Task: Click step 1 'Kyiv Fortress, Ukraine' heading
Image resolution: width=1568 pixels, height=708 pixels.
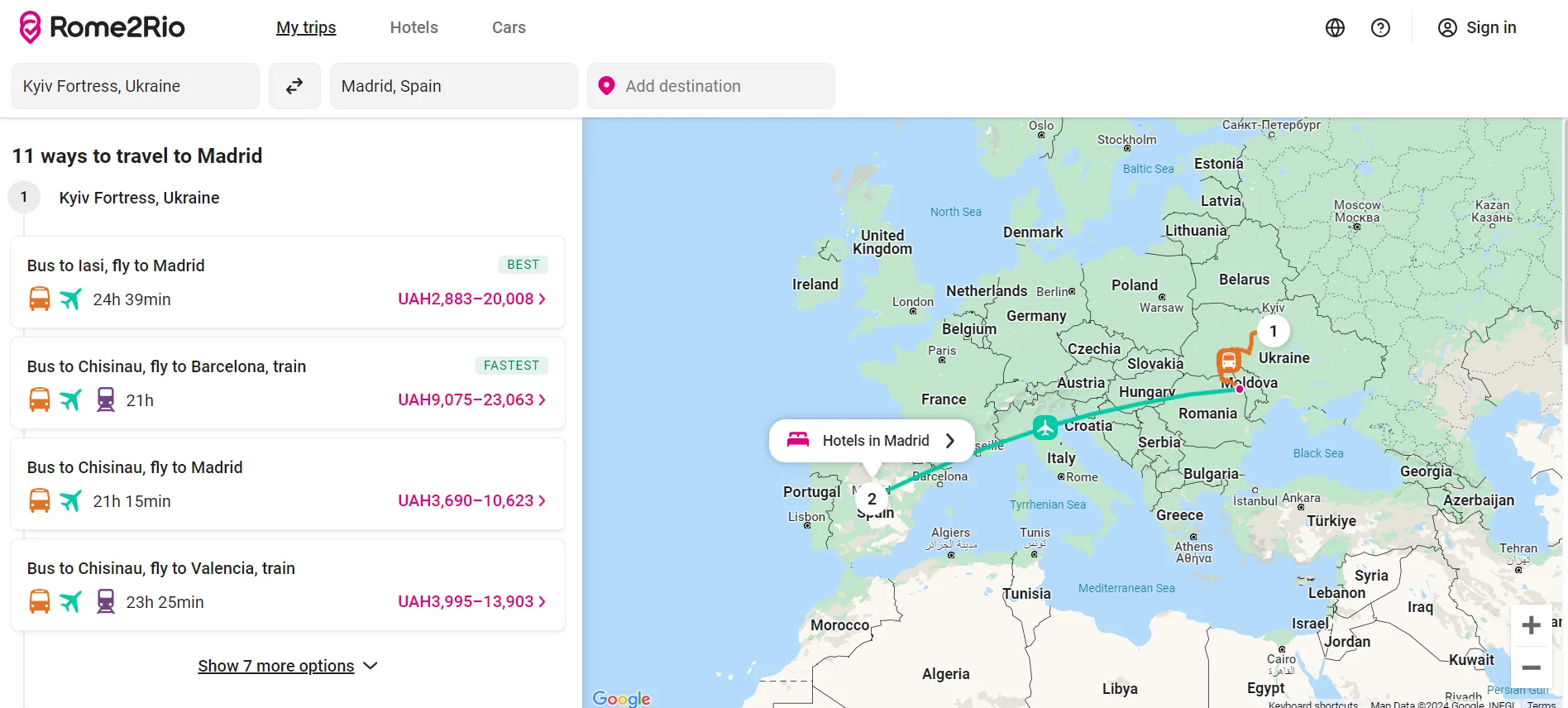Action: [139, 198]
